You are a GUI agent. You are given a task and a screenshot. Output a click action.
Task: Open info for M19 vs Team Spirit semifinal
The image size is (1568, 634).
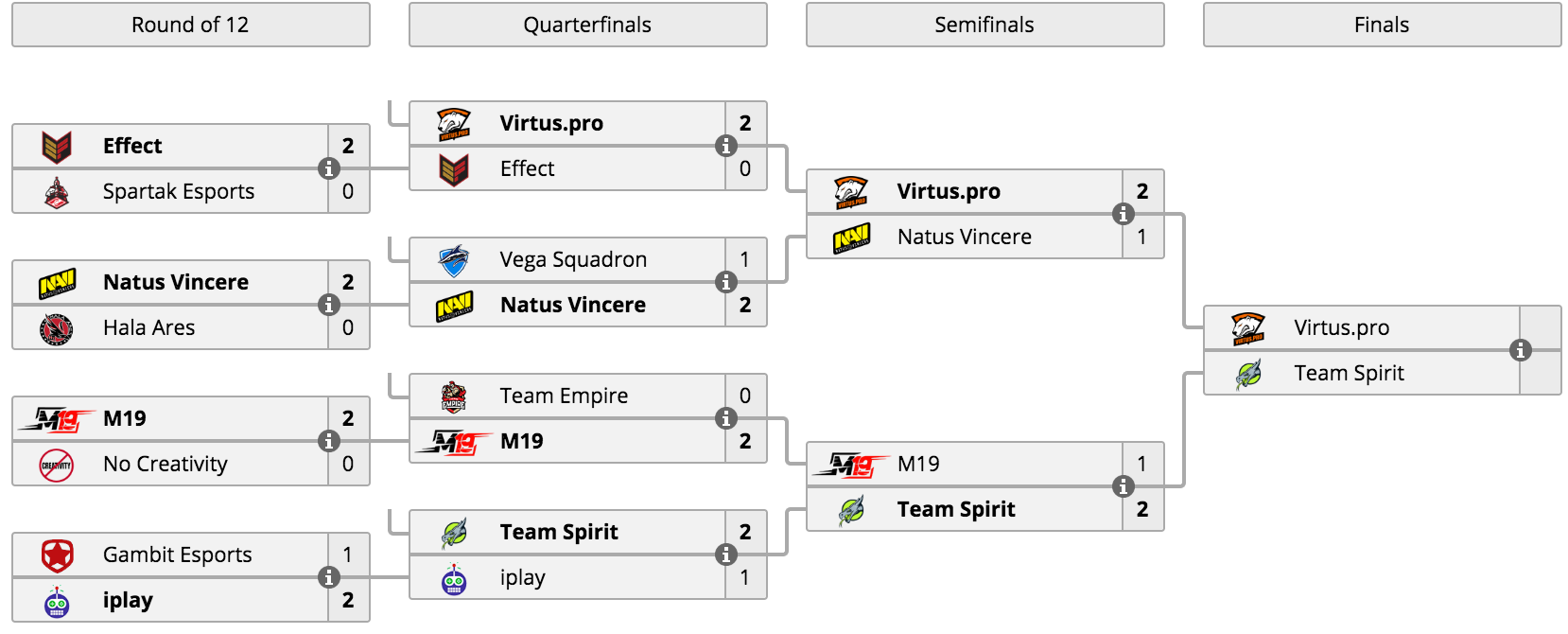point(1124,486)
